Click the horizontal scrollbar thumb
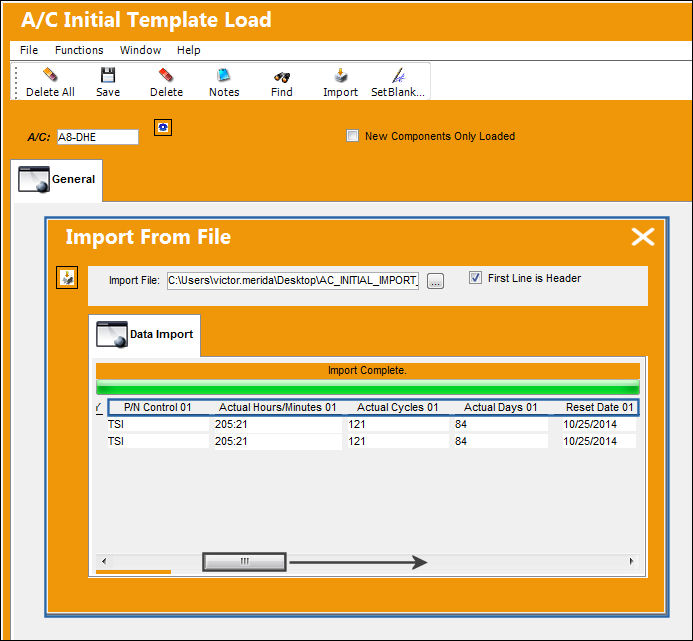The height and width of the screenshot is (641, 693). (x=244, y=561)
